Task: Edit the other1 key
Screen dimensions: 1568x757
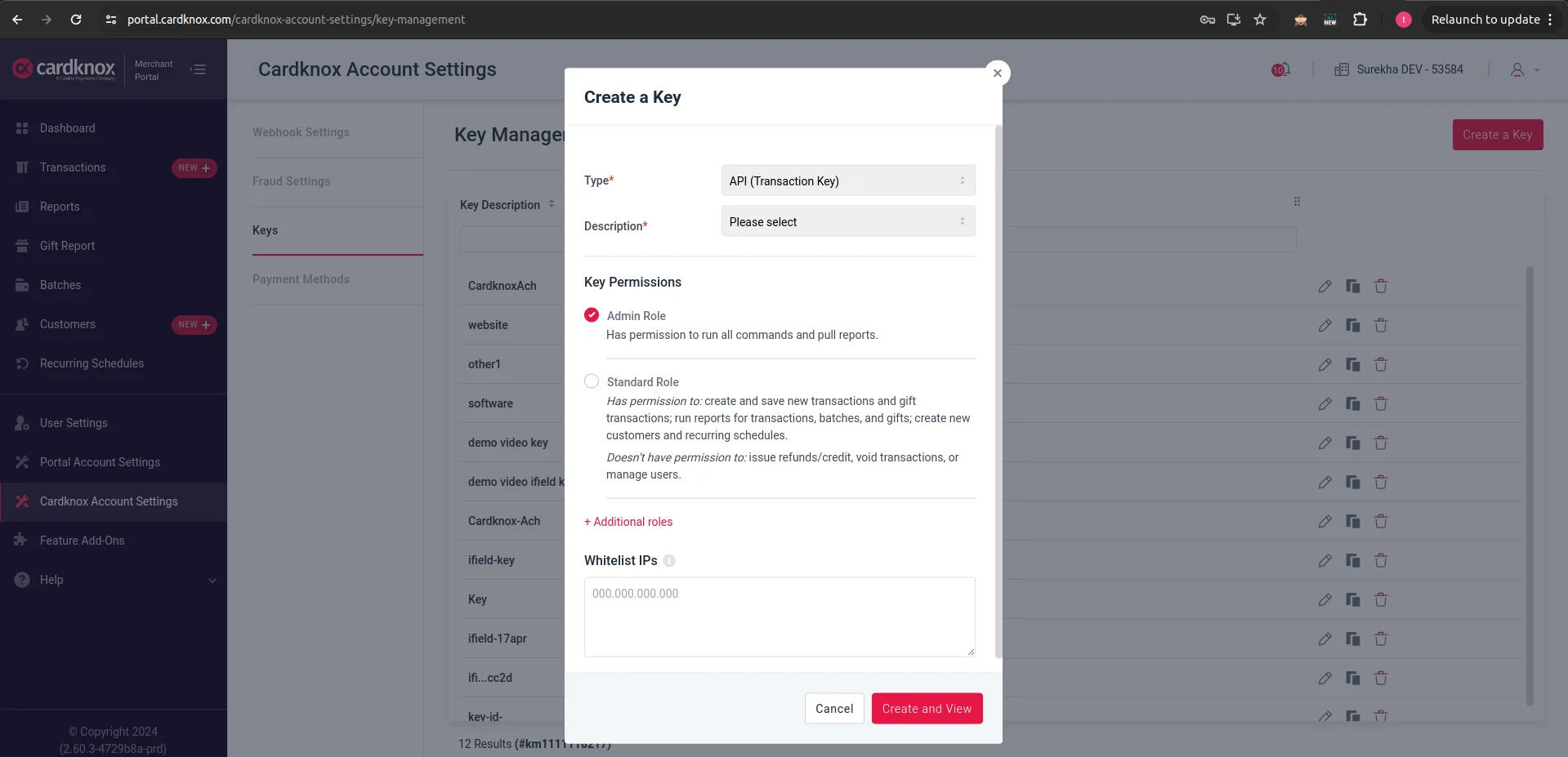Action: pyautogui.click(x=1325, y=364)
